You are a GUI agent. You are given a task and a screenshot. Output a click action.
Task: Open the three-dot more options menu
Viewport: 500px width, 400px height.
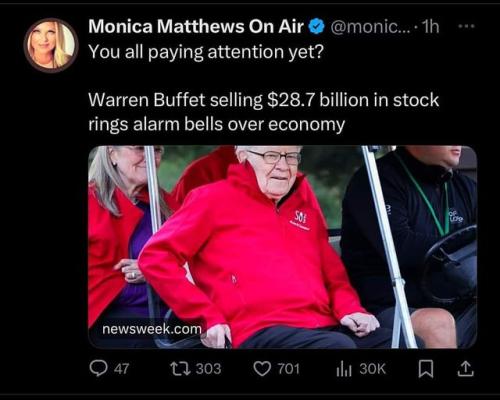coord(466,26)
